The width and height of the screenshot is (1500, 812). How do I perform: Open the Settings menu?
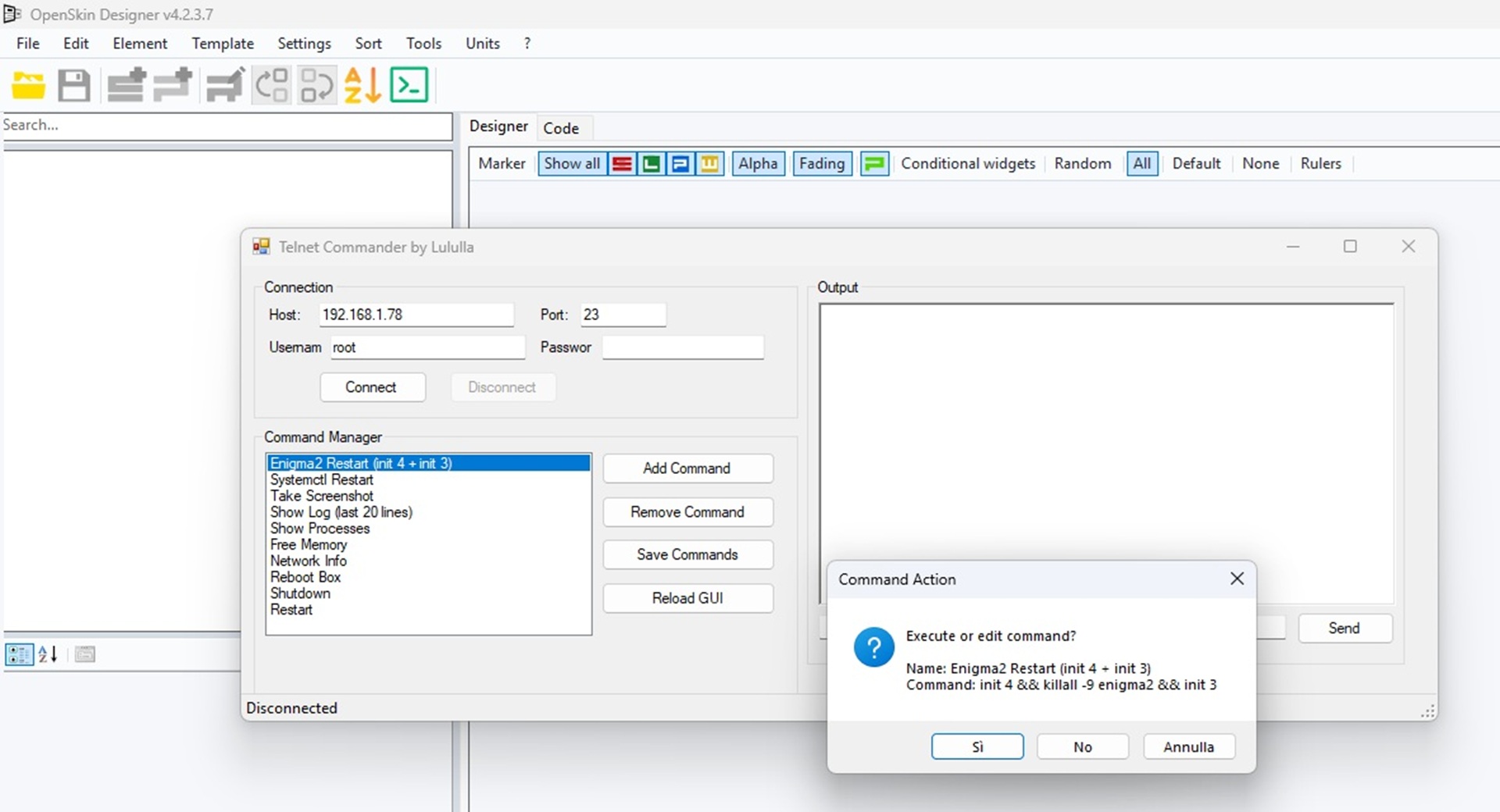304,44
